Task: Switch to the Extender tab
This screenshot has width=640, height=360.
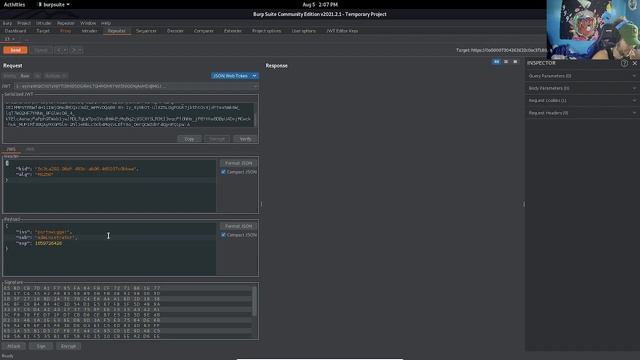Action: [x=233, y=31]
